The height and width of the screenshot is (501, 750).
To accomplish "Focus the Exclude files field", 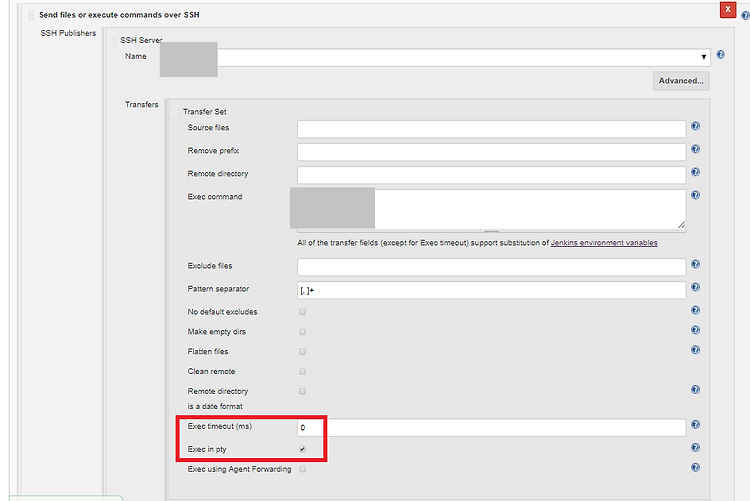I will click(491, 267).
